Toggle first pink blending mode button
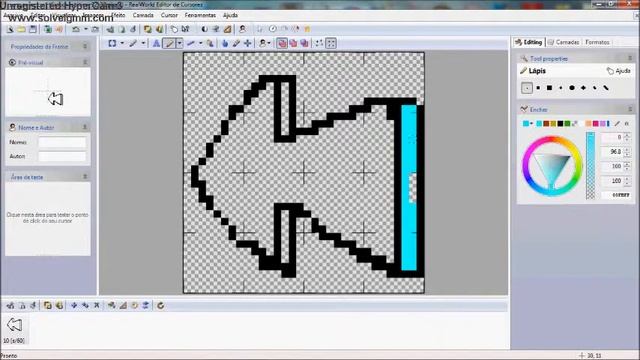Viewport: 640px width, 360px height. [282, 43]
